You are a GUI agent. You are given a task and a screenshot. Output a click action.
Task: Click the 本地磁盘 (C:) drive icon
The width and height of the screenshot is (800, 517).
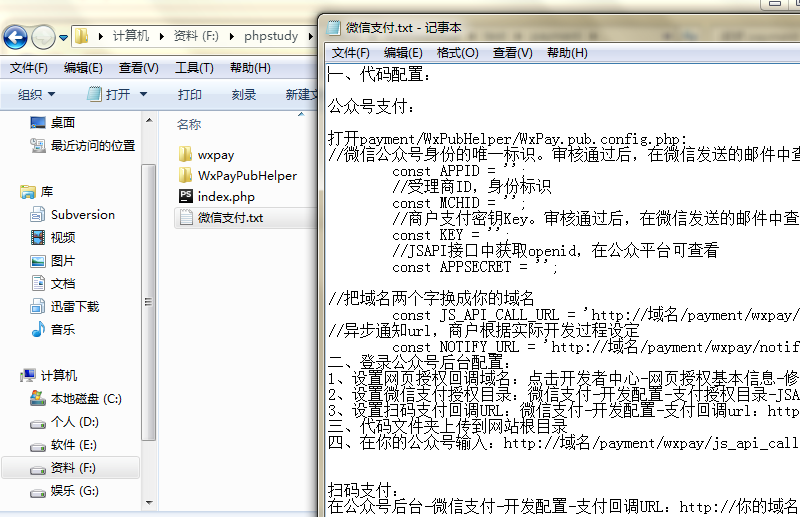(38, 398)
